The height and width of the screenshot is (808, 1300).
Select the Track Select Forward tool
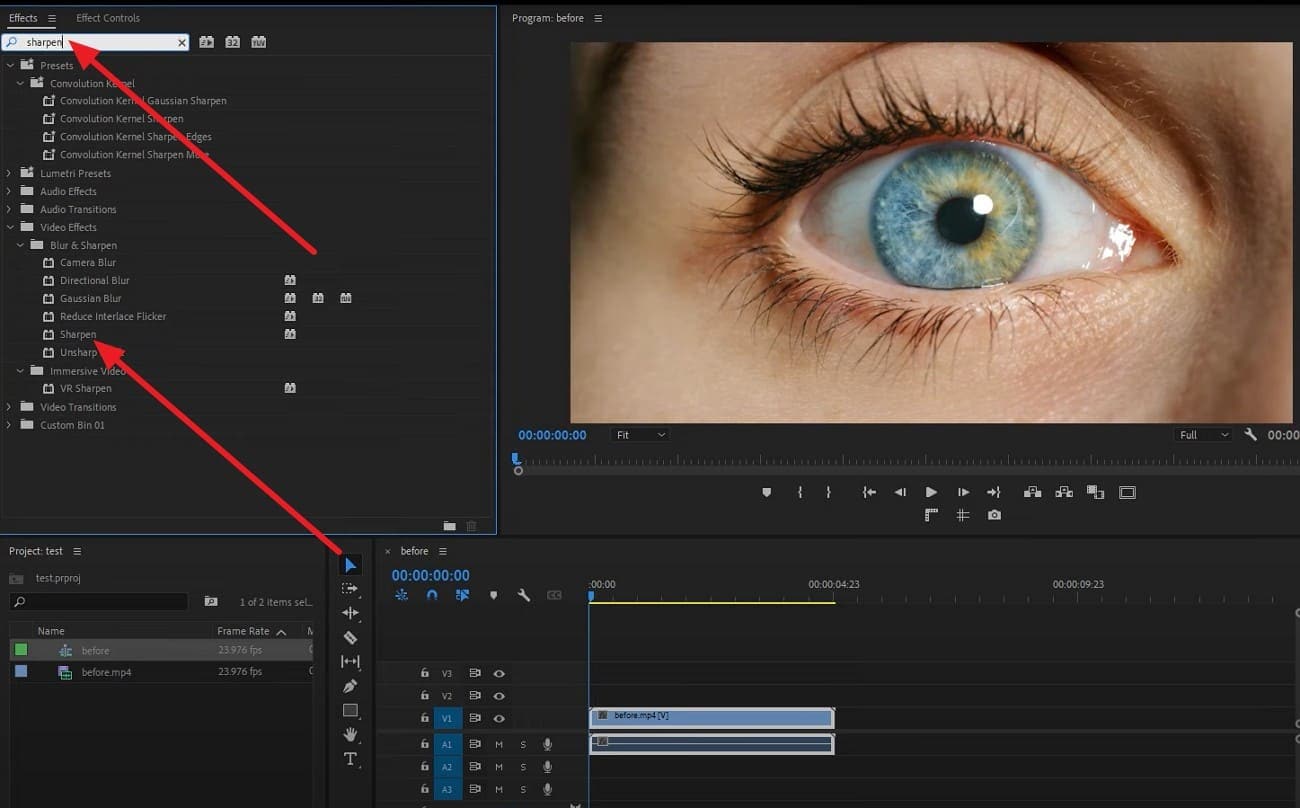350,589
